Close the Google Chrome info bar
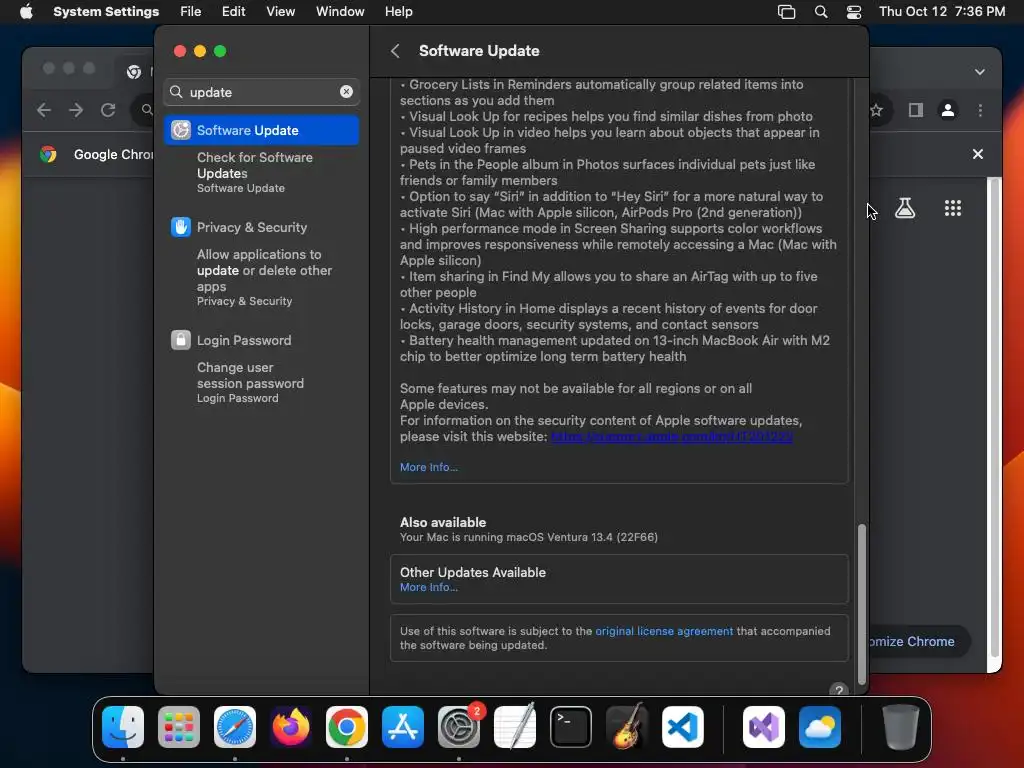The image size is (1024, 768). pos(978,154)
